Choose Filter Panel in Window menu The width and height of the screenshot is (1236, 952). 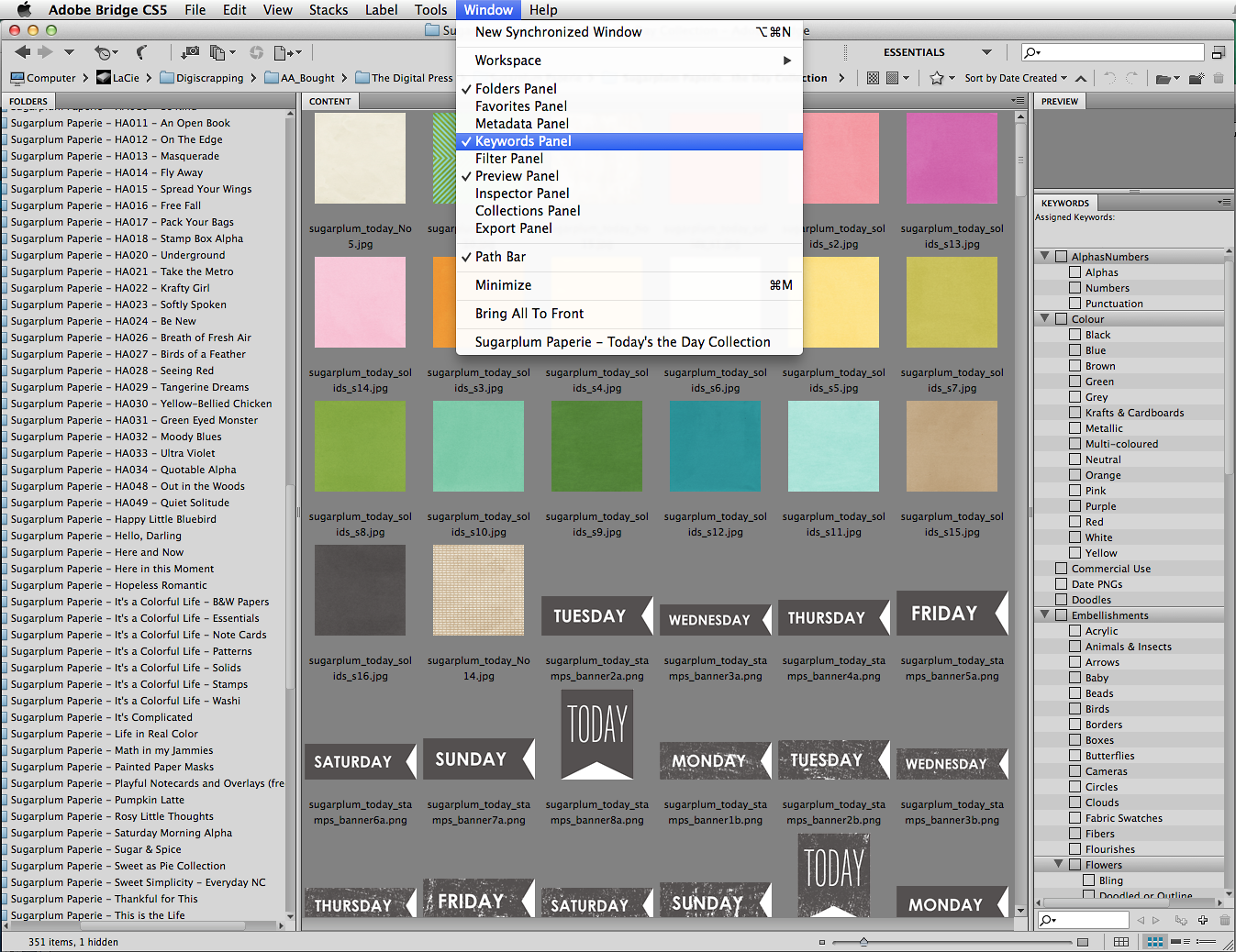coord(629,159)
